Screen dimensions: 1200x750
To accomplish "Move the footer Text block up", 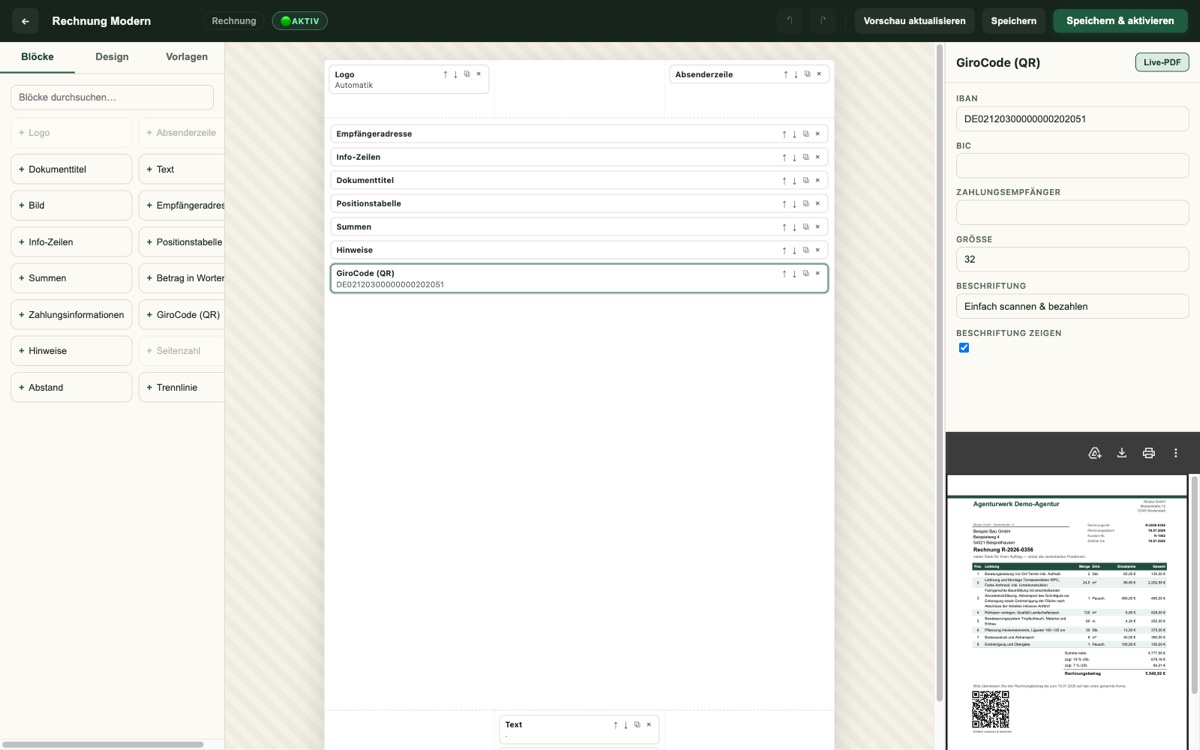I will click(615, 725).
